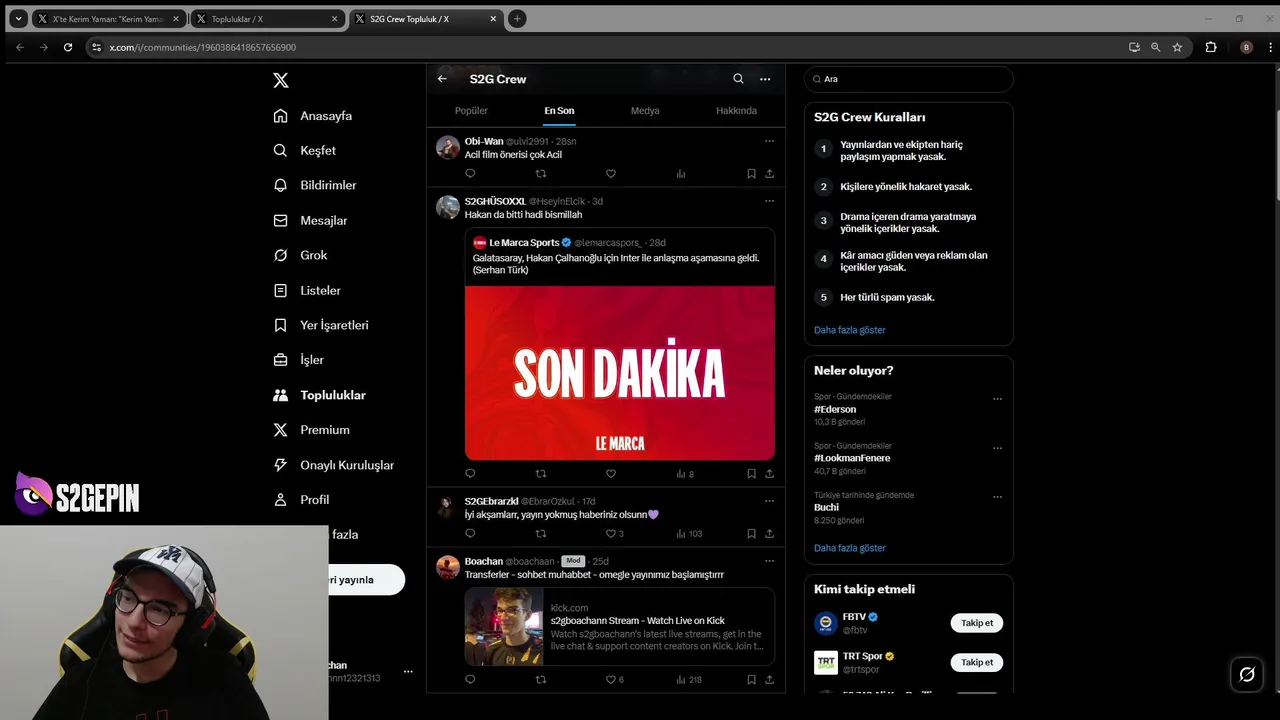This screenshot has width=1280, height=720.
Task: Share Boachan's Transferler post
Action: [x=769, y=679]
